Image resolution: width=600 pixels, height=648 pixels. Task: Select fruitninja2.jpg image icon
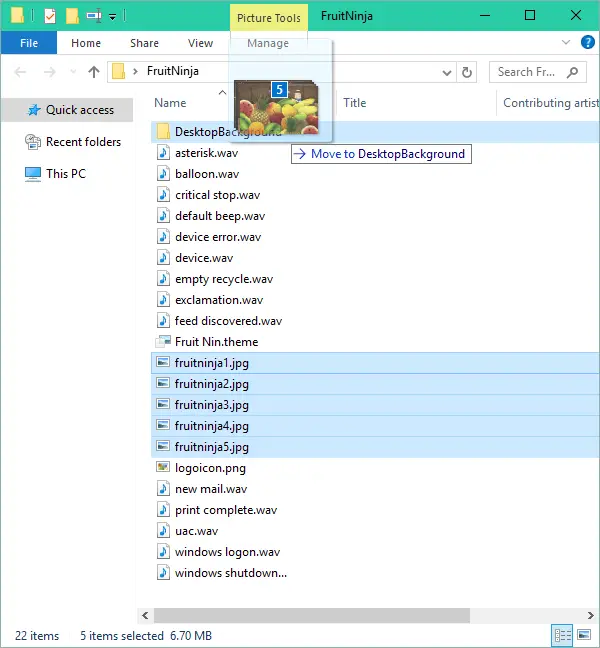point(163,384)
